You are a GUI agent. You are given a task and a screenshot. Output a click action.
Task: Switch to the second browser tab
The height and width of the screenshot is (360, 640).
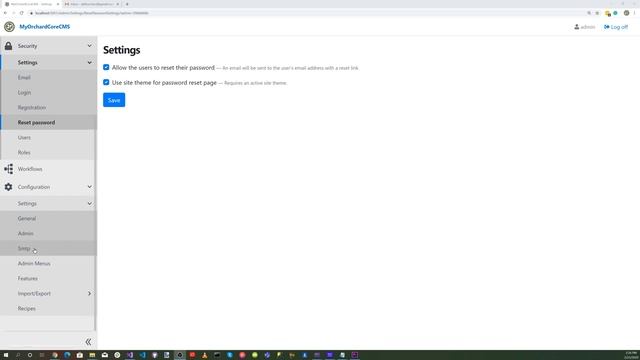click(x=91, y=4)
